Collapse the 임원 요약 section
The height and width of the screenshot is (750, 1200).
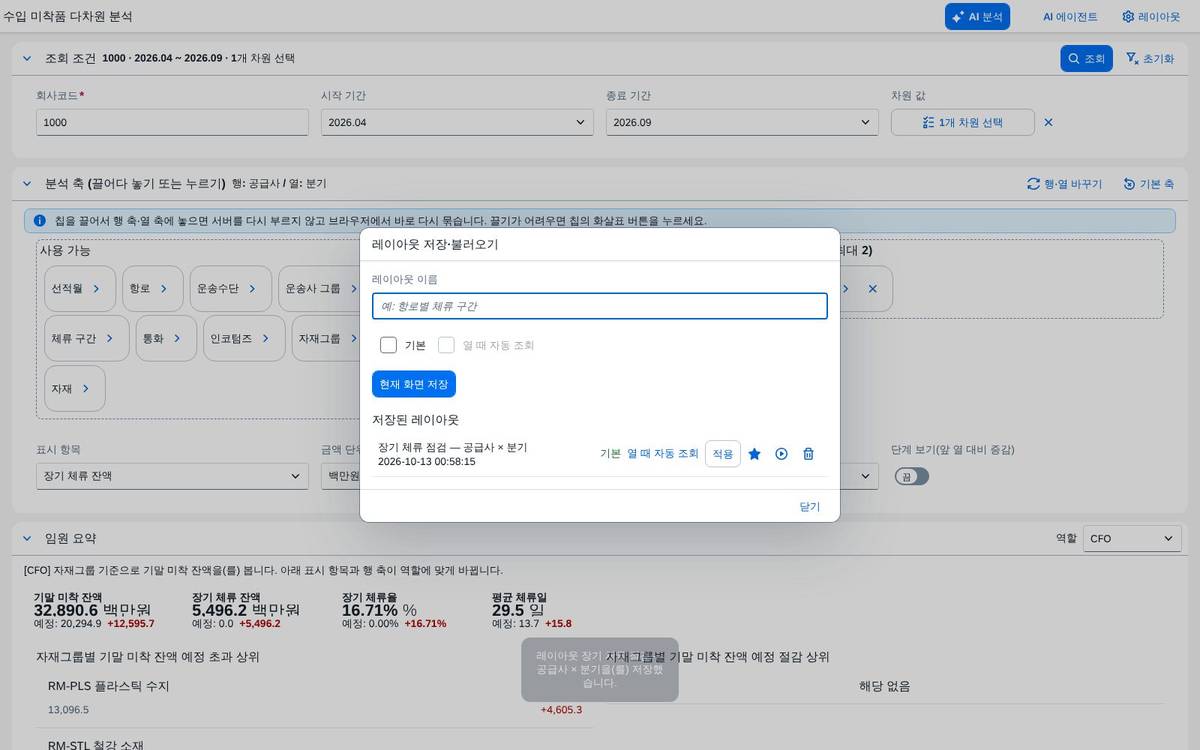point(27,538)
